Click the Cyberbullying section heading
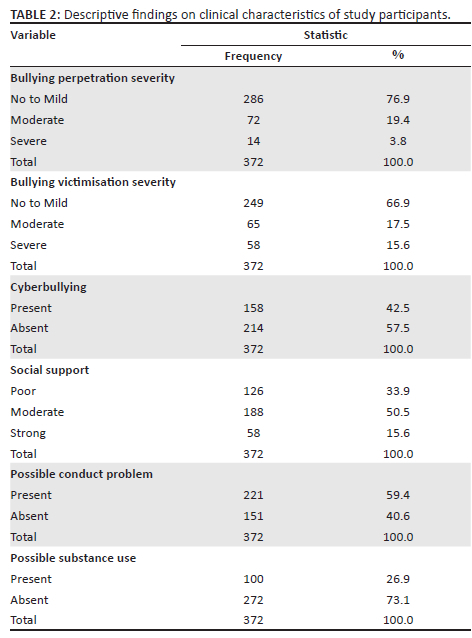Image resolution: width=472 pixels, height=638 pixels. (48, 287)
